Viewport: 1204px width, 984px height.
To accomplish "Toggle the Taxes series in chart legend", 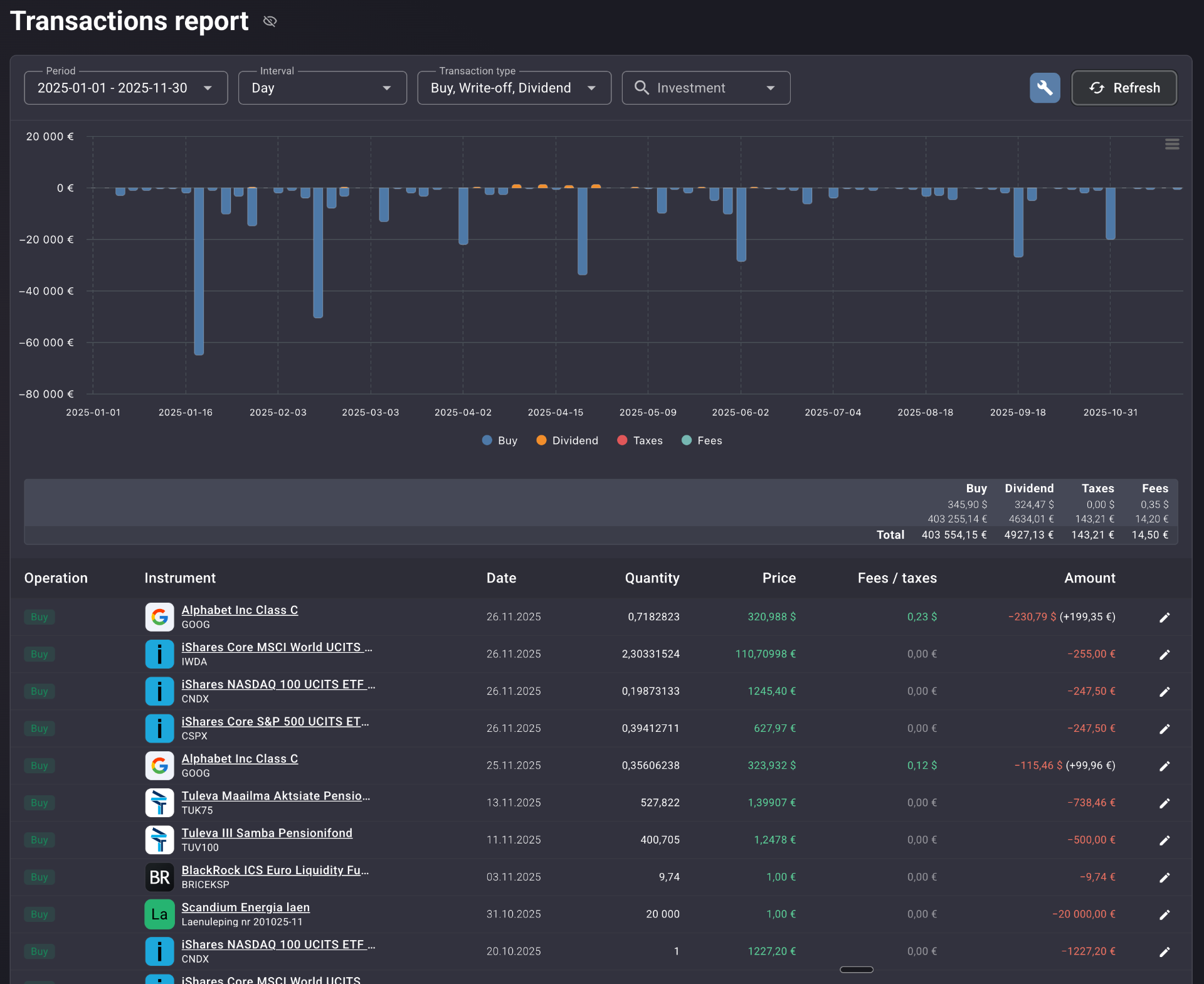I will click(x=640, y=440).
